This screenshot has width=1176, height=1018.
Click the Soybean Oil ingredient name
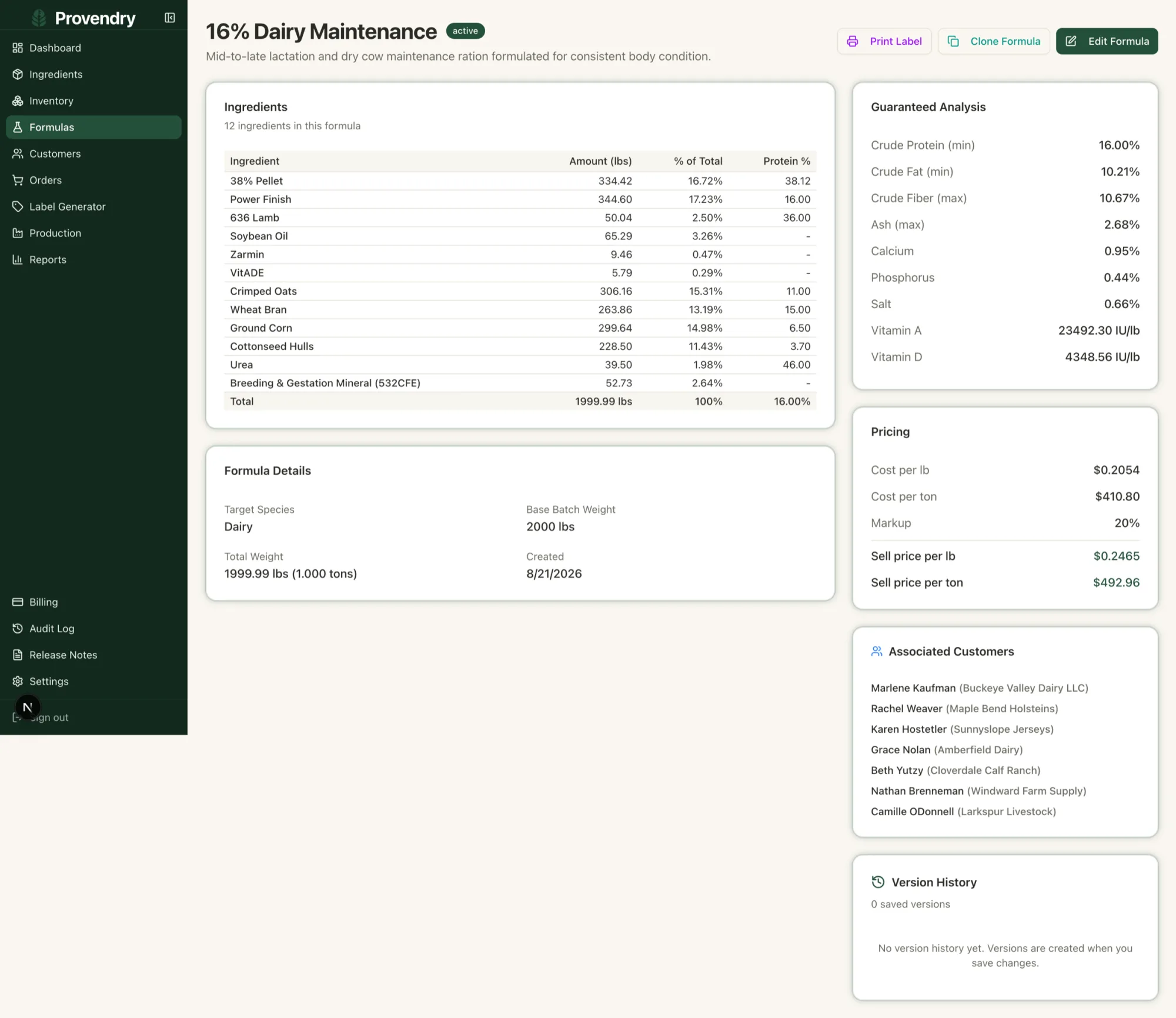(x=259, y=236)
